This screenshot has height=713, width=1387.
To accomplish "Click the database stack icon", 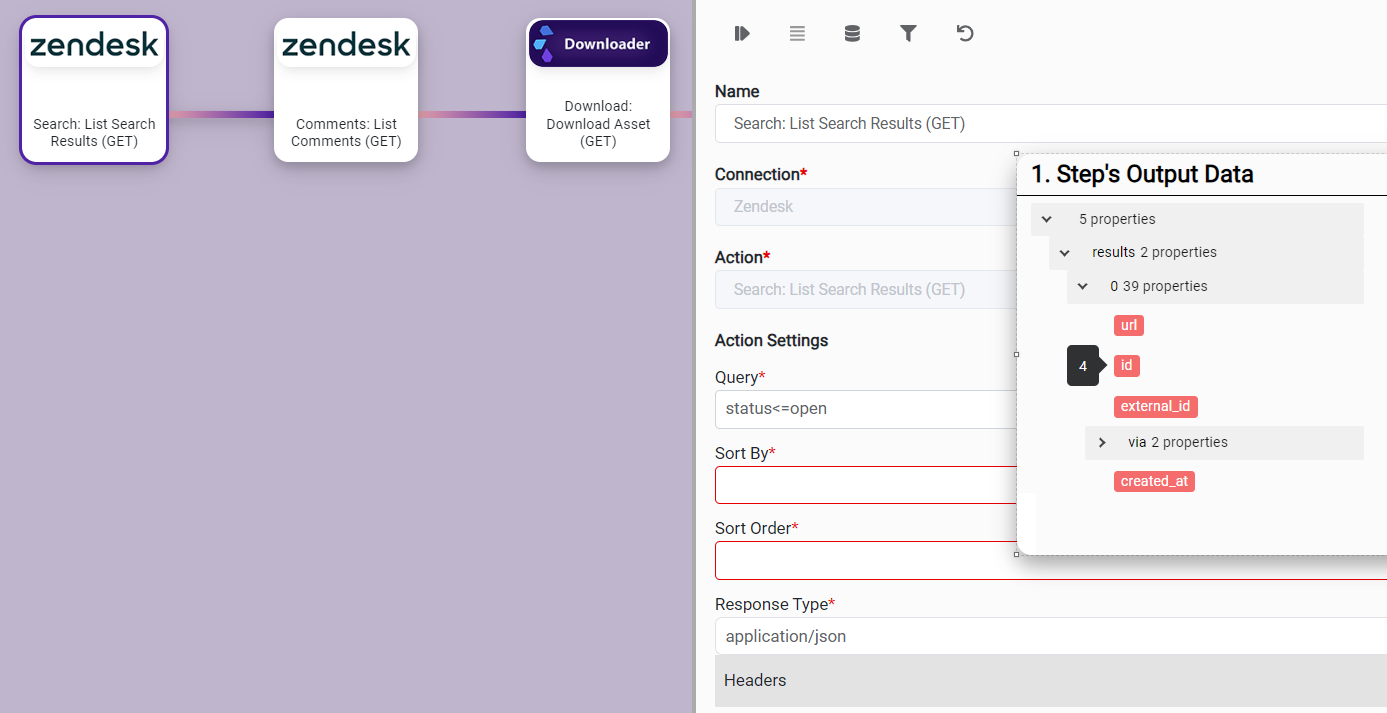I will tap(852, 34).
